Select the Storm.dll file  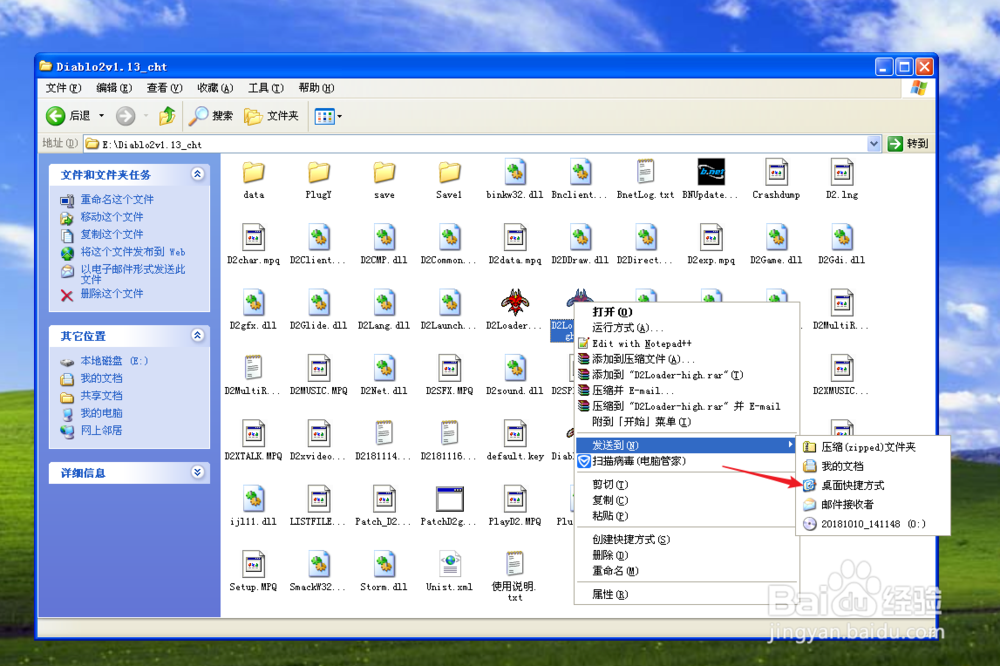pyautogui.click(x=384, y=572)
